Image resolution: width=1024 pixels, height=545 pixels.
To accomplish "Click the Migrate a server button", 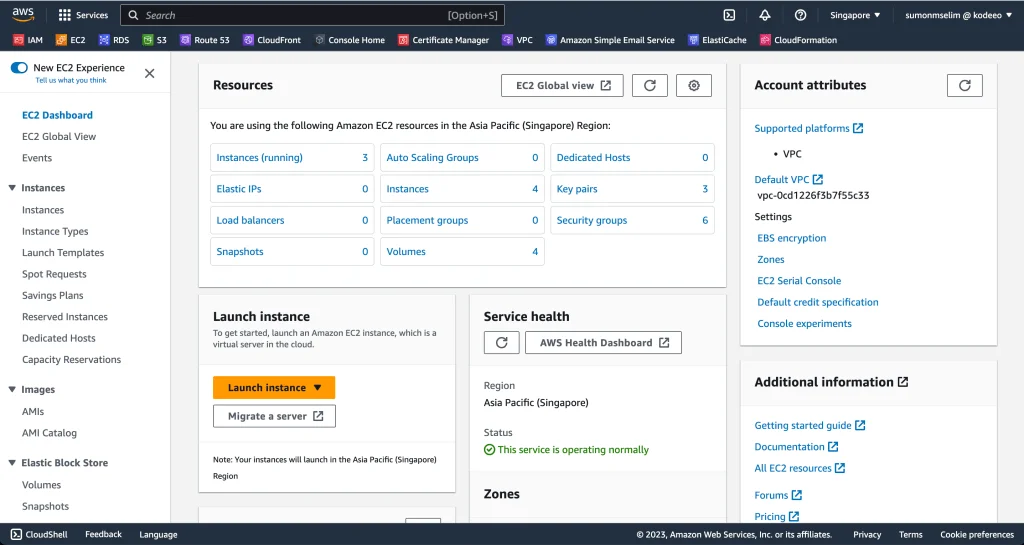I will coord(274,416).
